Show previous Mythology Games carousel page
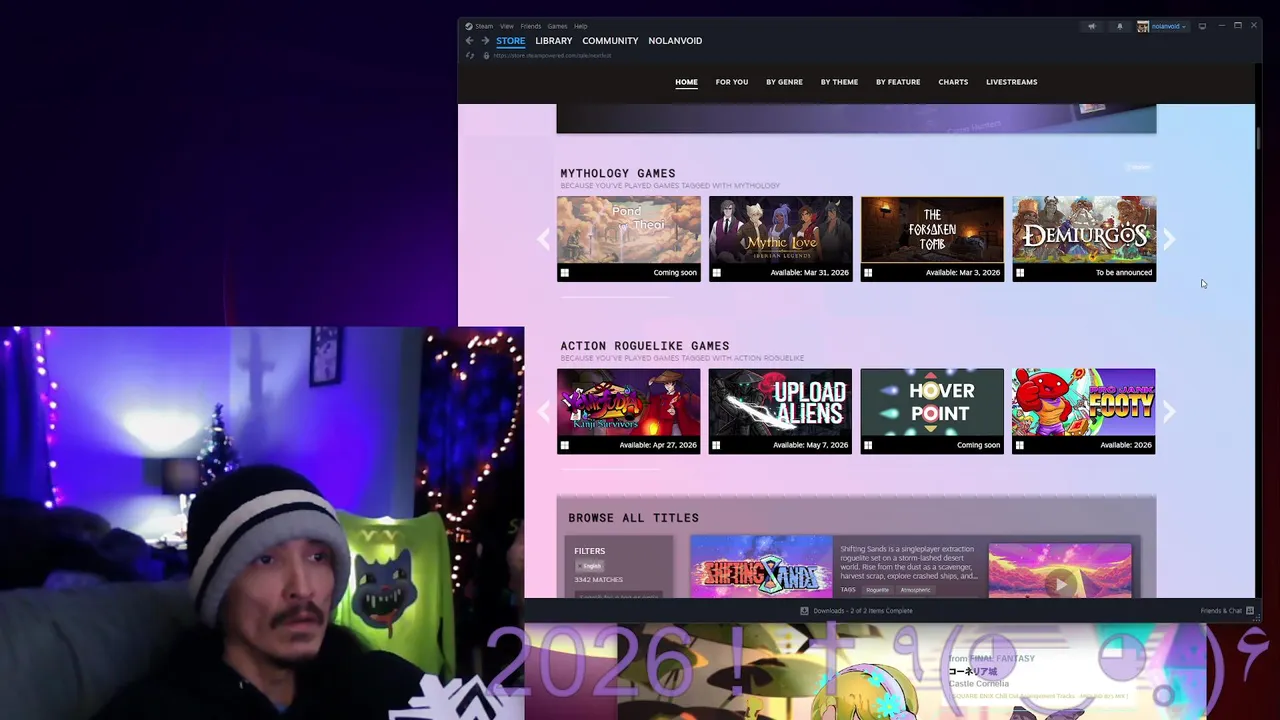The height and width of the screenshot is (720, 1280). (543, 239)
